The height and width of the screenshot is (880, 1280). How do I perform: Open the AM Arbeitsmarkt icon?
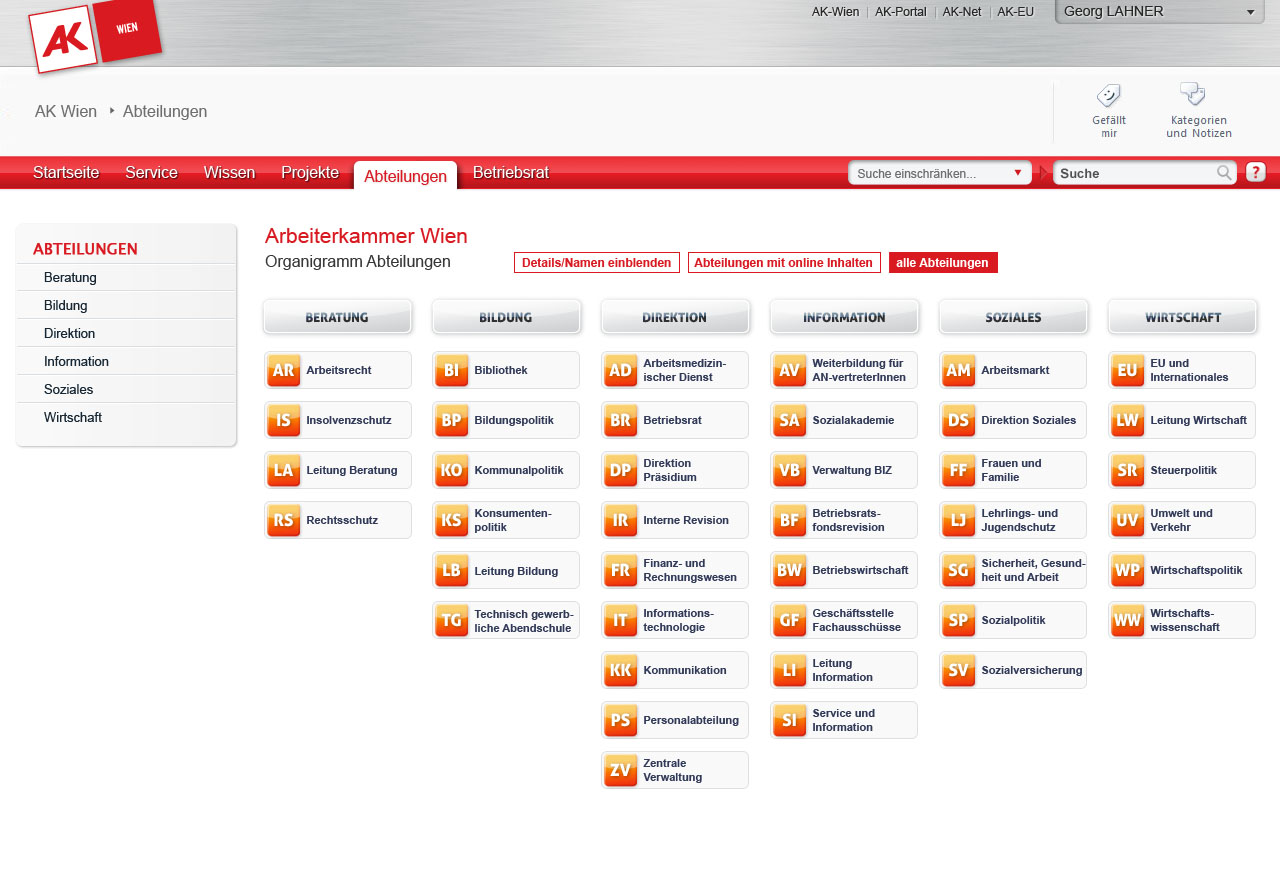[x=959, y=370]
